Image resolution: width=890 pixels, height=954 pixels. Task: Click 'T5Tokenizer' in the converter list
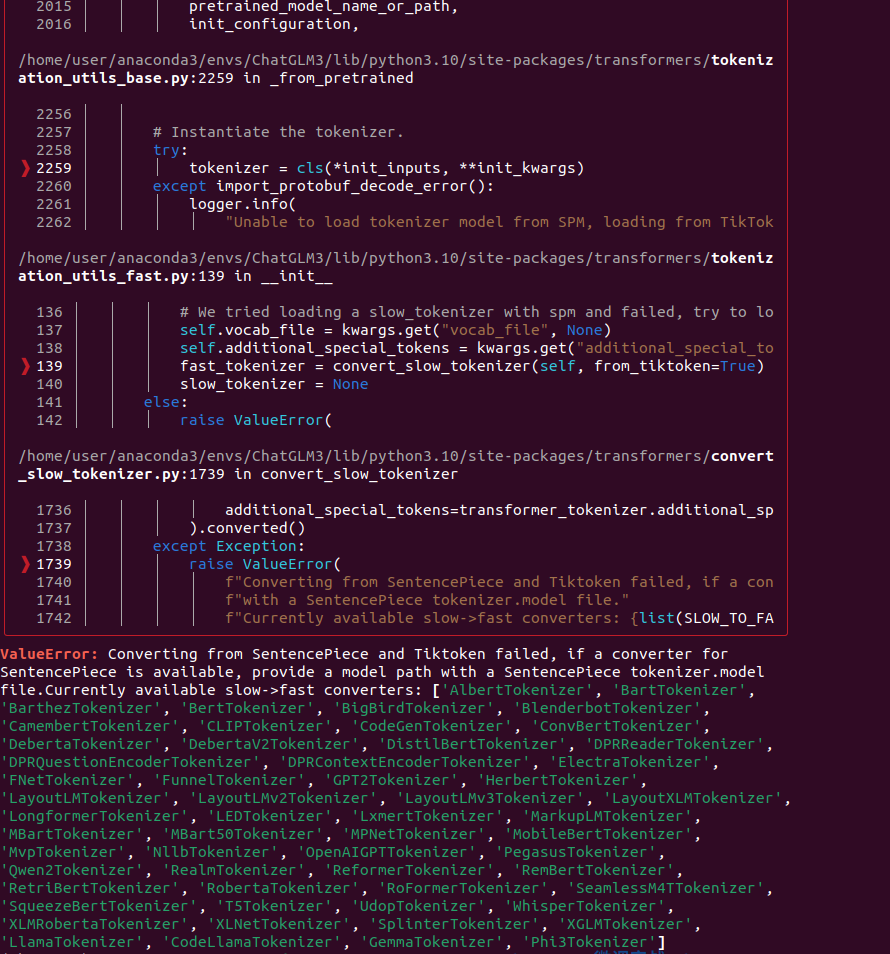pyautogui.click(x=274, y=906)
